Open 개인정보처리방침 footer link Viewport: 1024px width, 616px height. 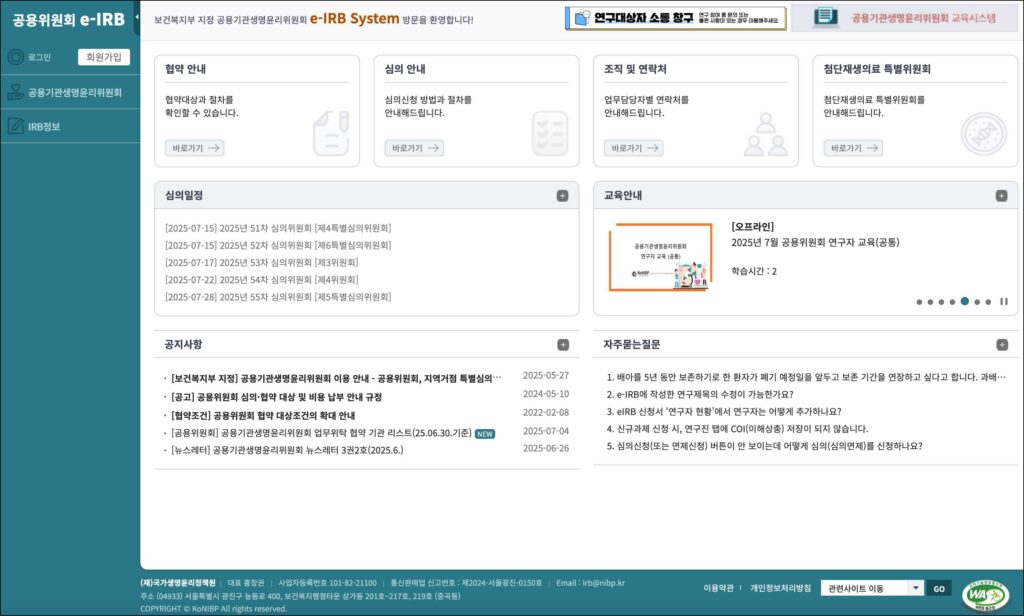click(x=780, y=588)
